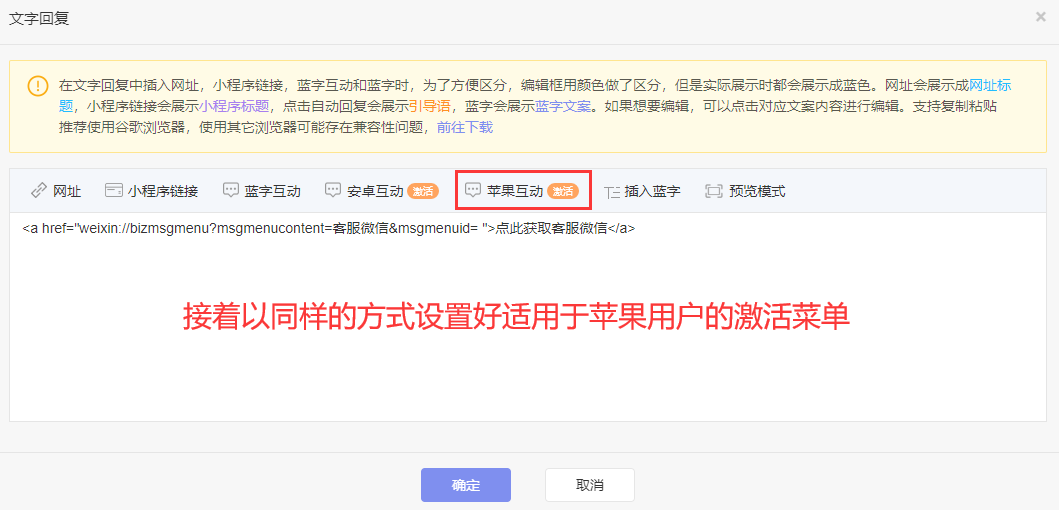Viewport: 1059px width, 510px height.
Task: Cancel with the 取消 button
Action: point(590,485)
